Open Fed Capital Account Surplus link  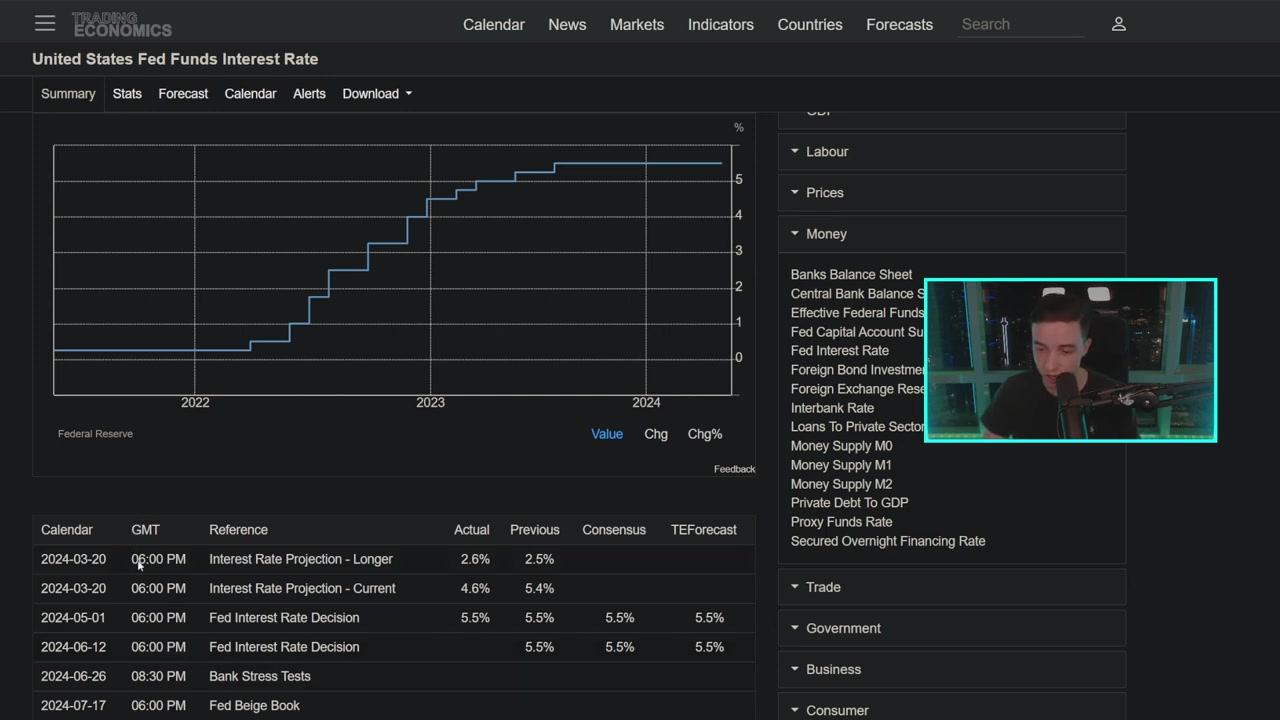point(857,332)
